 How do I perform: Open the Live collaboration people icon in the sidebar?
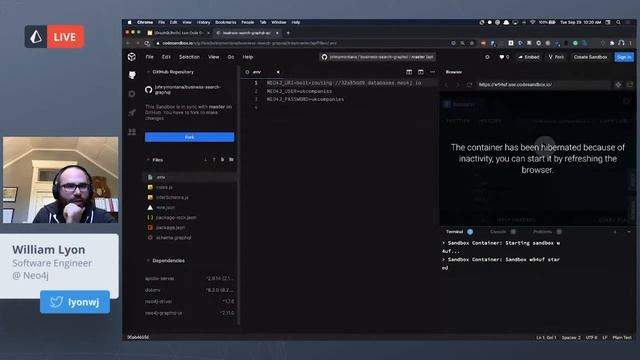(132, 132)
